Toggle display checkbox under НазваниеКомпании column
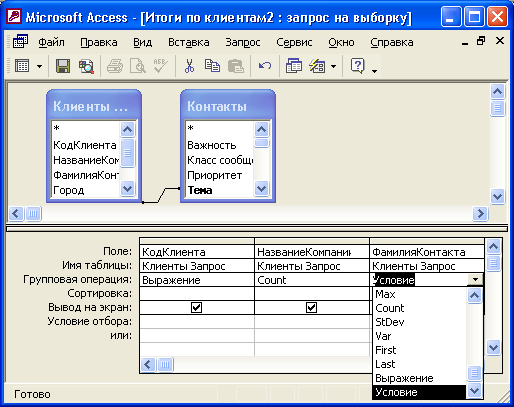This screenshot has height=407, width=514. pos(311,307)
